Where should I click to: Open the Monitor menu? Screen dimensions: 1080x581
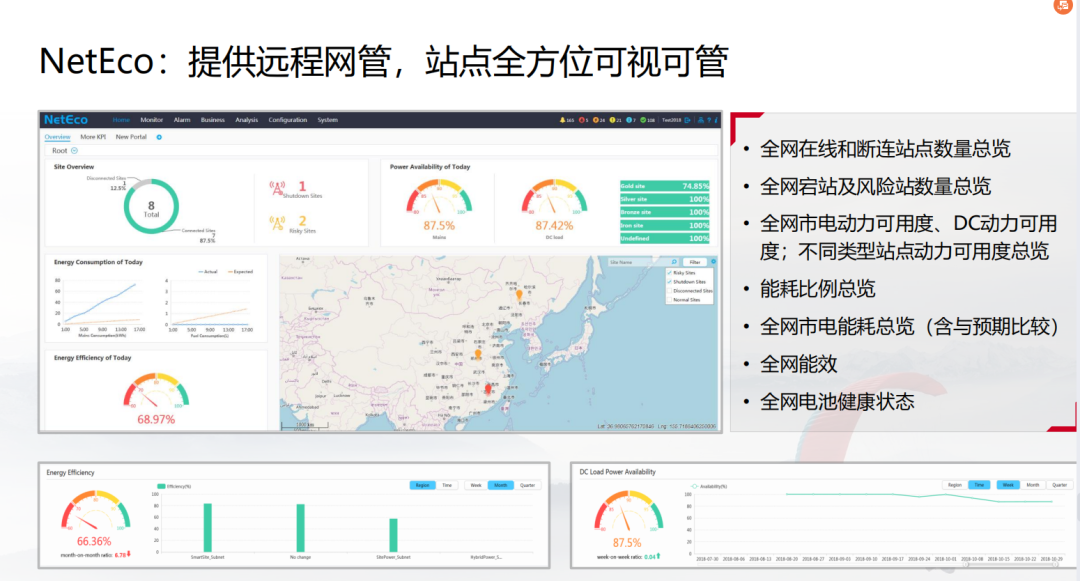[x=152, y=120]
